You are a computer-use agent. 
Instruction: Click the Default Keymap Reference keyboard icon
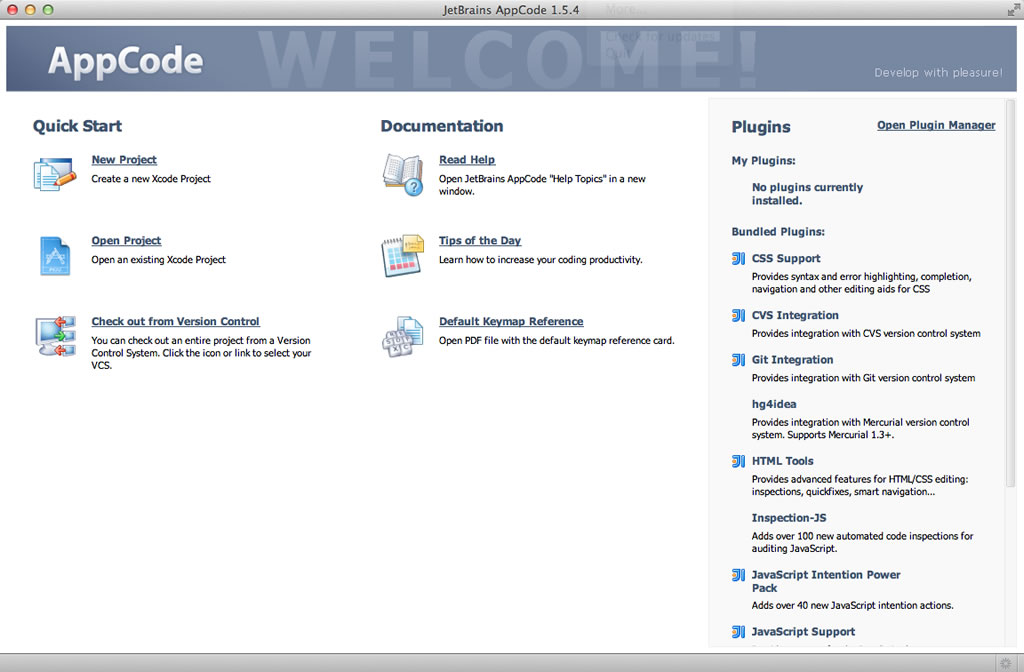402,336
